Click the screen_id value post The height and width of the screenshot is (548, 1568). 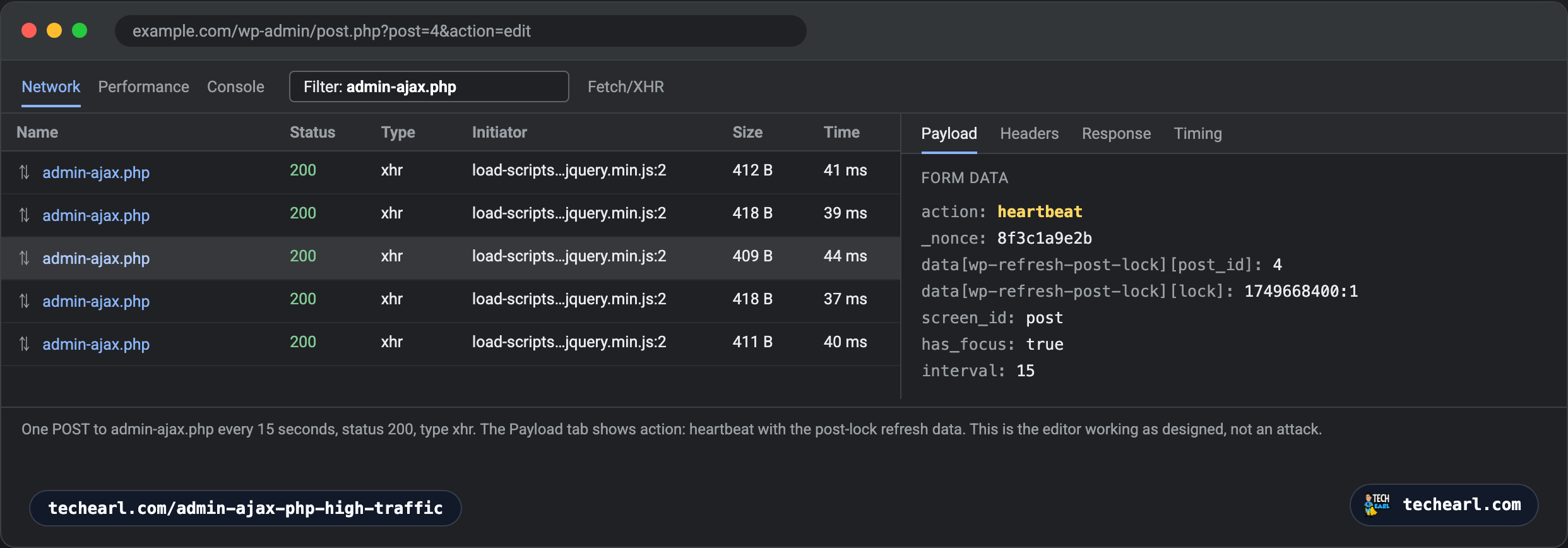tap(1044, 318)
